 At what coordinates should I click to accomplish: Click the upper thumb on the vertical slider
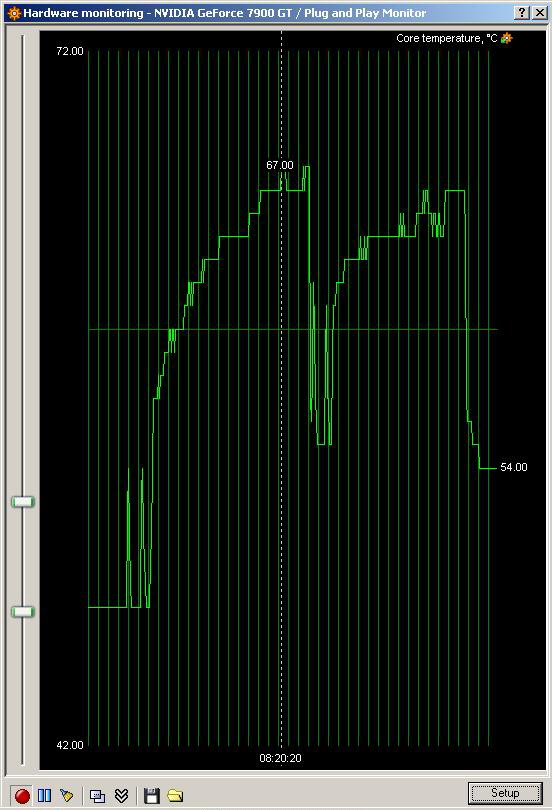click(23, 502)
